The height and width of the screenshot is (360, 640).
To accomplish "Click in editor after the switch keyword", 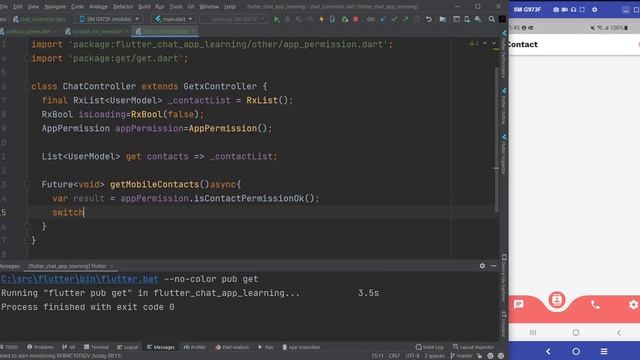I will 84,212.
